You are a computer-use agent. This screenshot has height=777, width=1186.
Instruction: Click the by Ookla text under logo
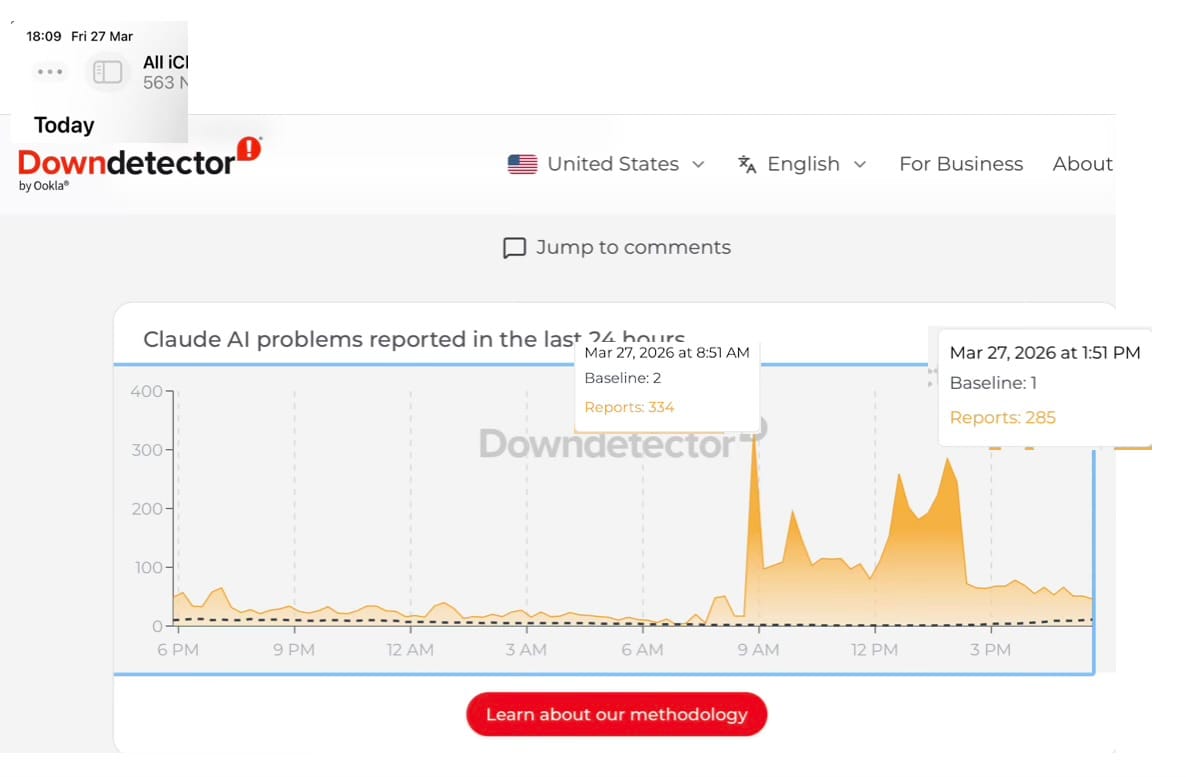pos(44,185)
